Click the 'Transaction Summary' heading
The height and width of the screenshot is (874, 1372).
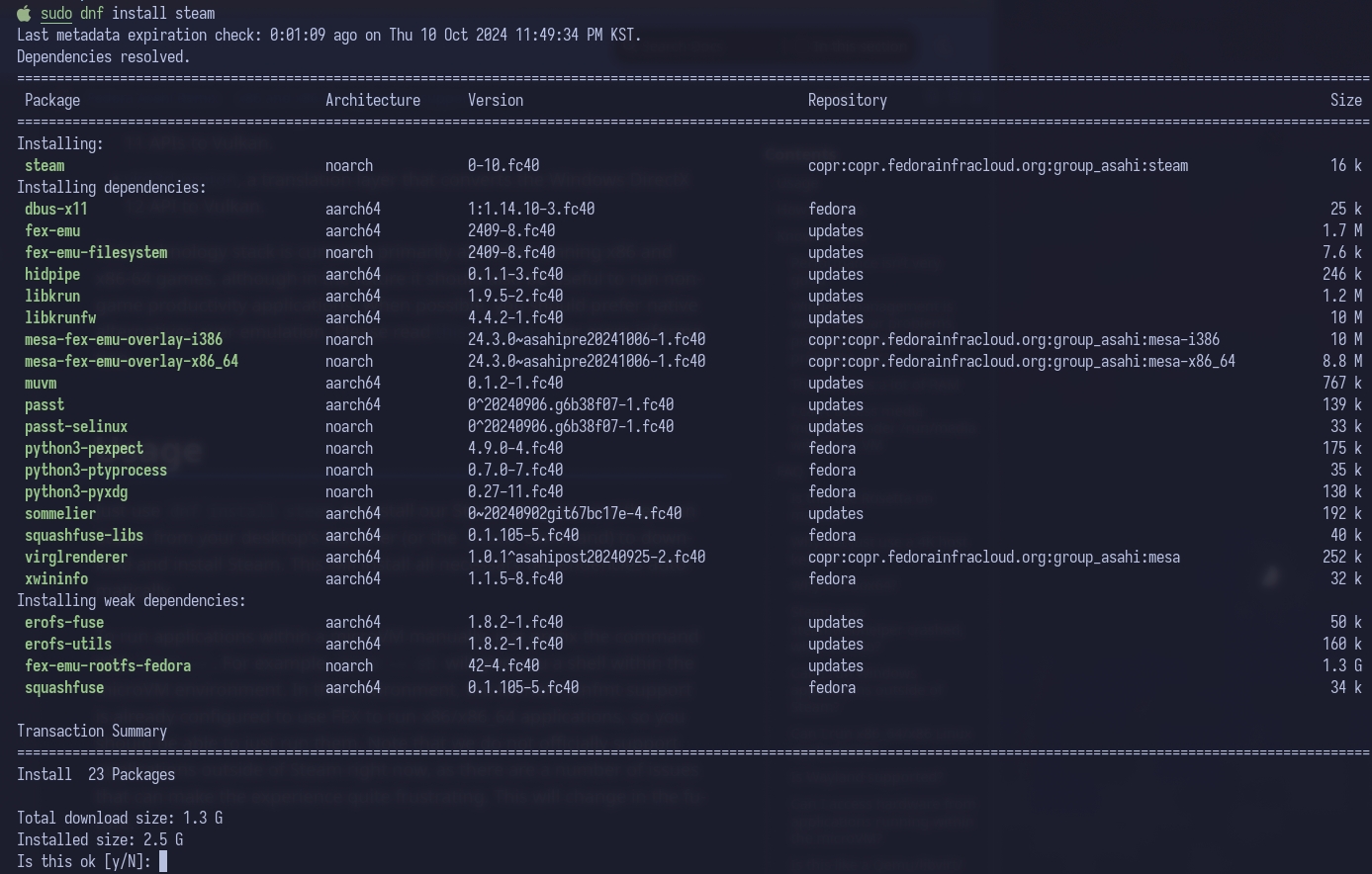click(92, 731)
